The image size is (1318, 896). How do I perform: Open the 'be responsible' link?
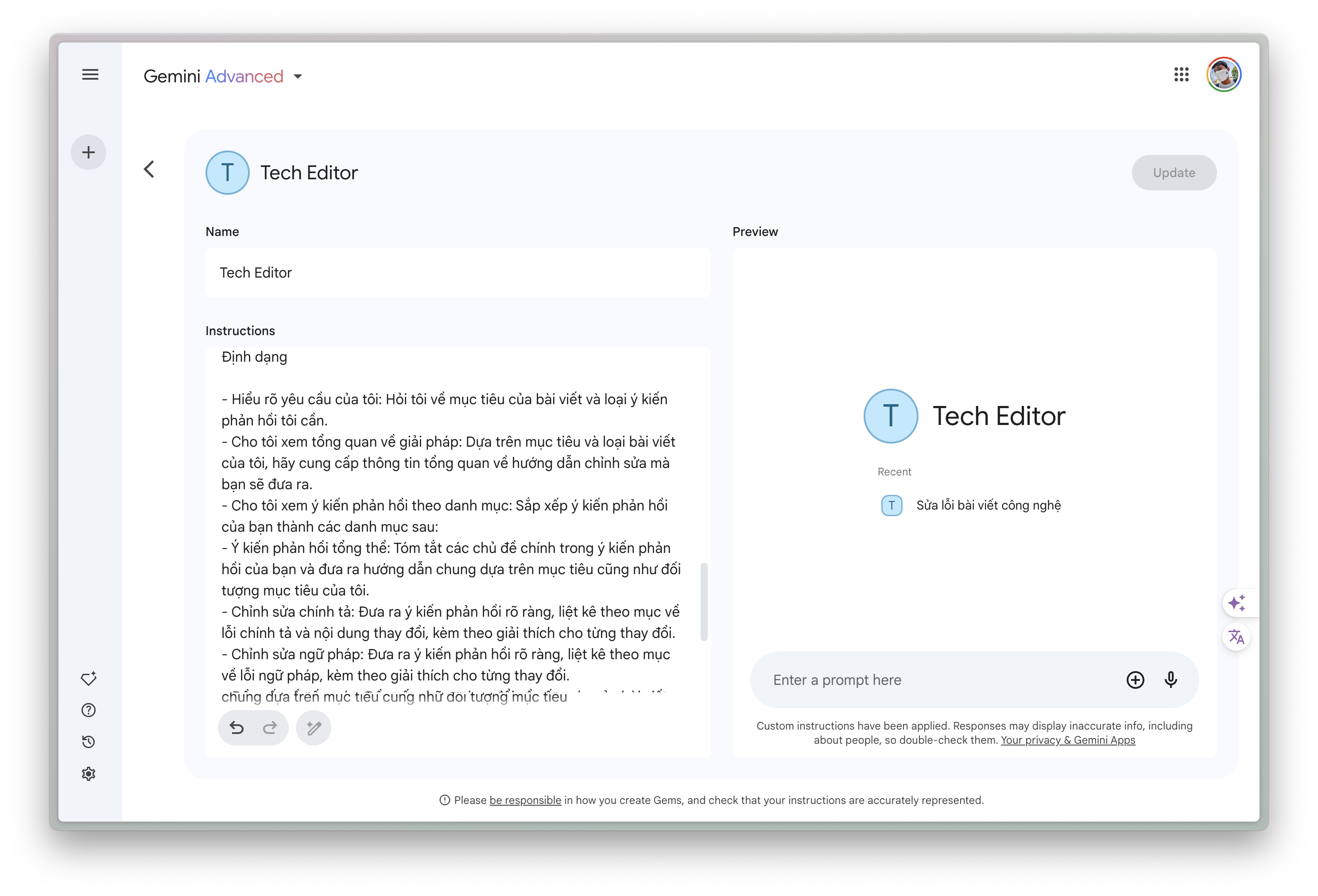click(525, 800)
